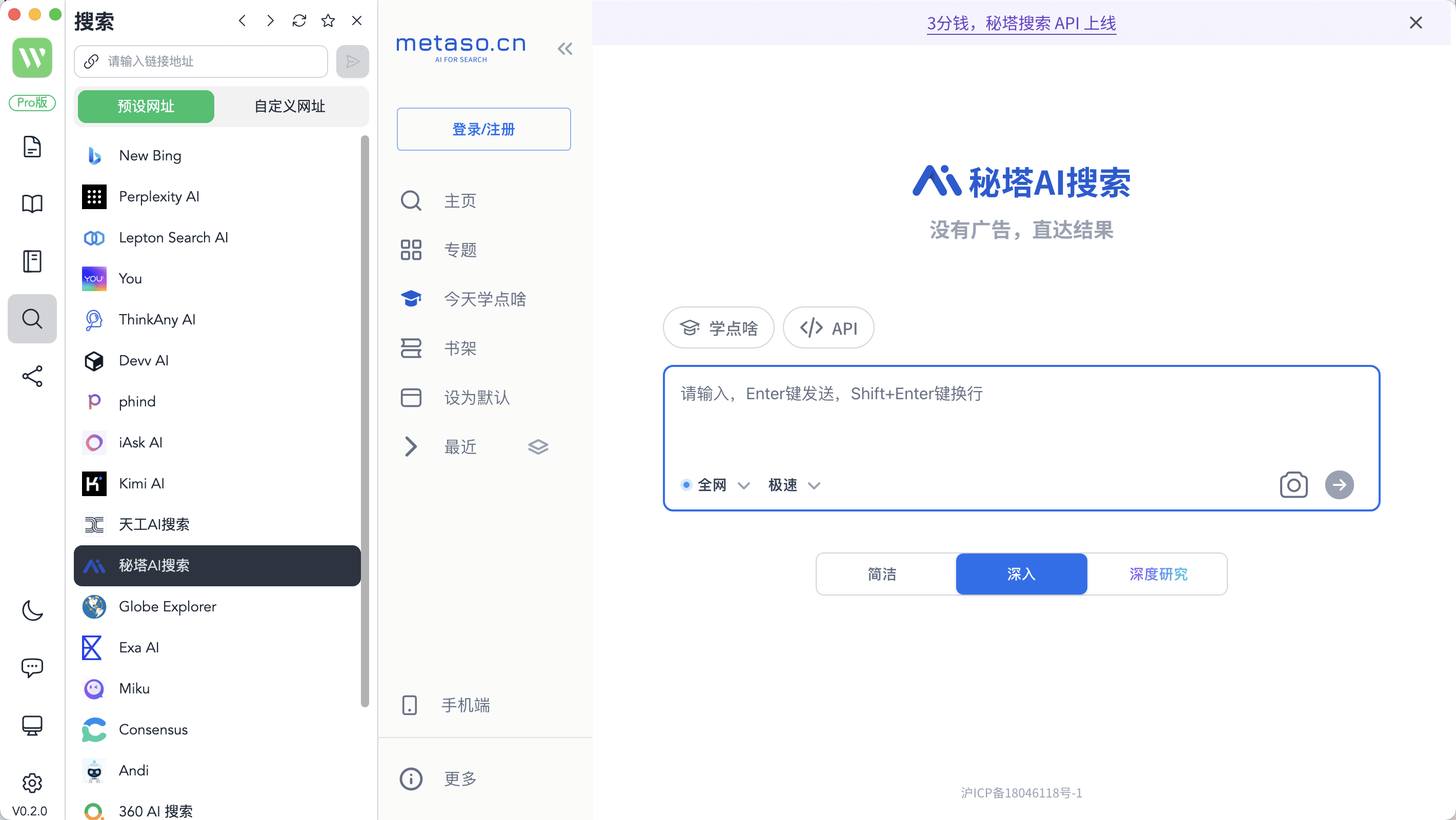This screenshot has width=1456, height=820.
Task: Select Exa AI in the list
Action: pyautogui.click(x=217, y=648)
